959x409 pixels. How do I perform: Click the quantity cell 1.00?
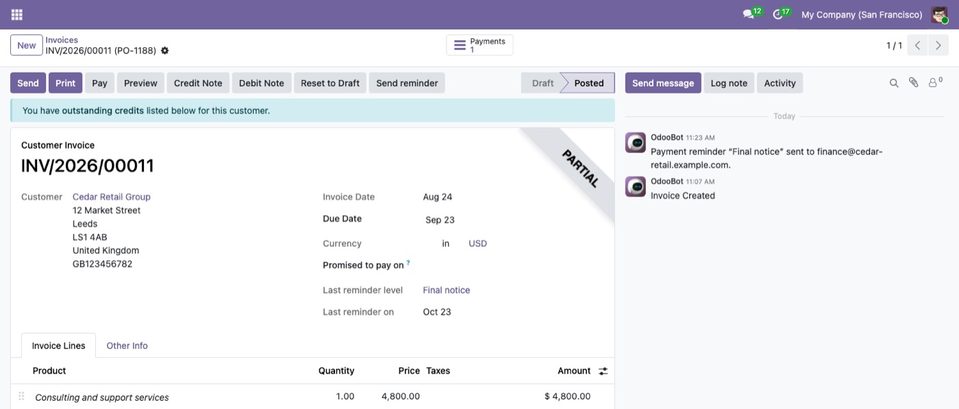click(x=345, y=396)
